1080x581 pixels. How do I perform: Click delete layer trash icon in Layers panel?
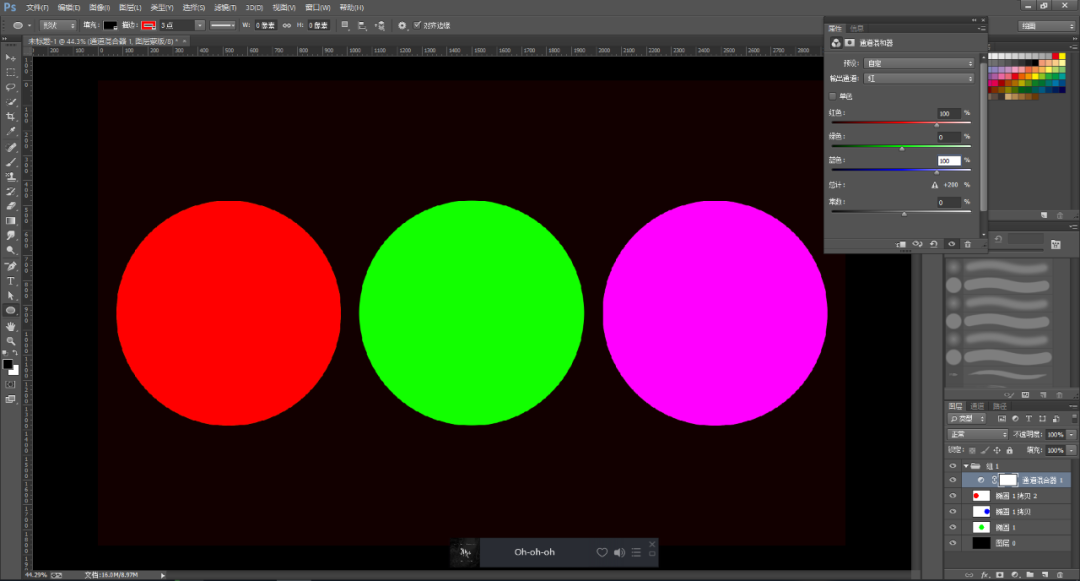click(x=1060, y=575)
